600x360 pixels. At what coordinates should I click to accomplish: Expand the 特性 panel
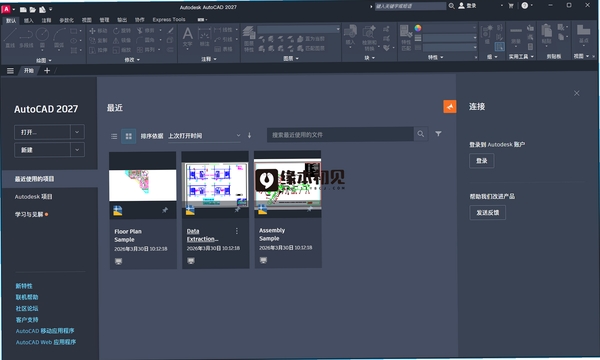[x=435, y=57]
